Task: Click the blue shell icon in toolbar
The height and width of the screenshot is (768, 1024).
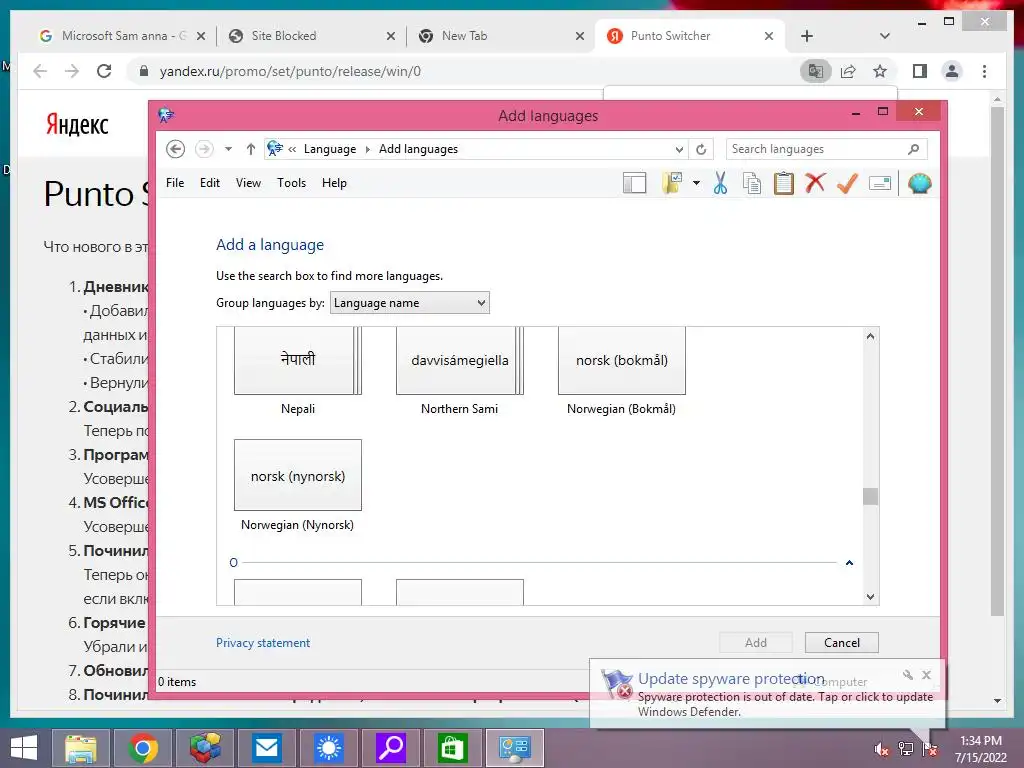Action: pyautogui.click(x=920, y=184)
